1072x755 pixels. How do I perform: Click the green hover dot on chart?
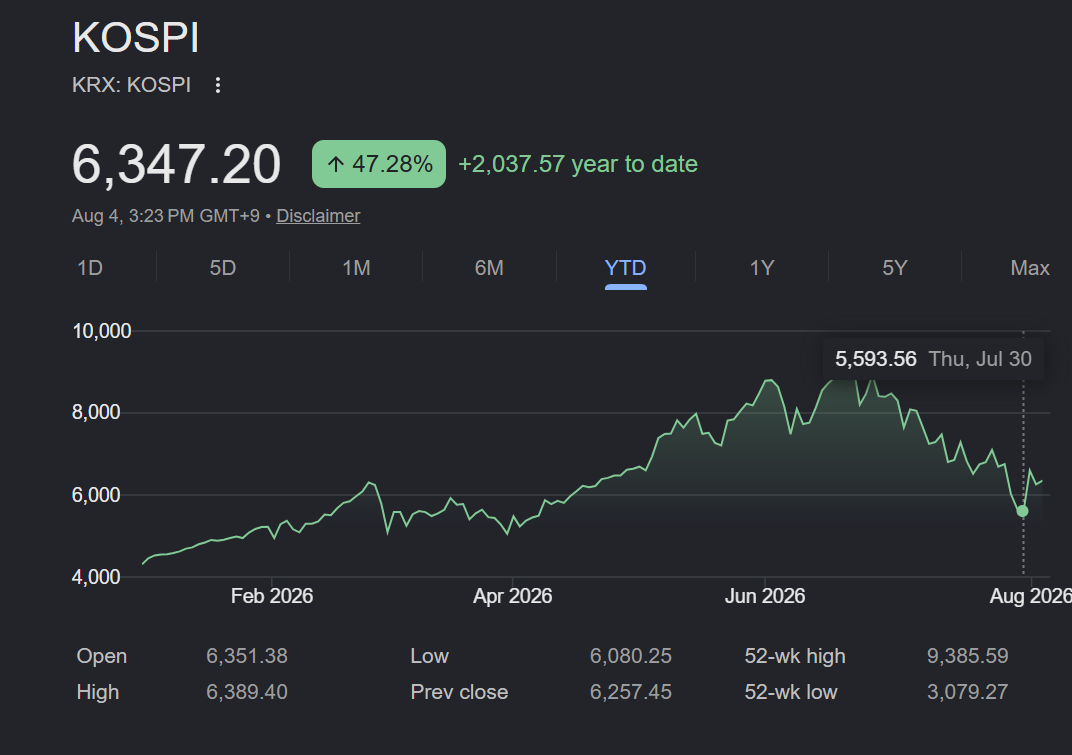pos(1022,511)
